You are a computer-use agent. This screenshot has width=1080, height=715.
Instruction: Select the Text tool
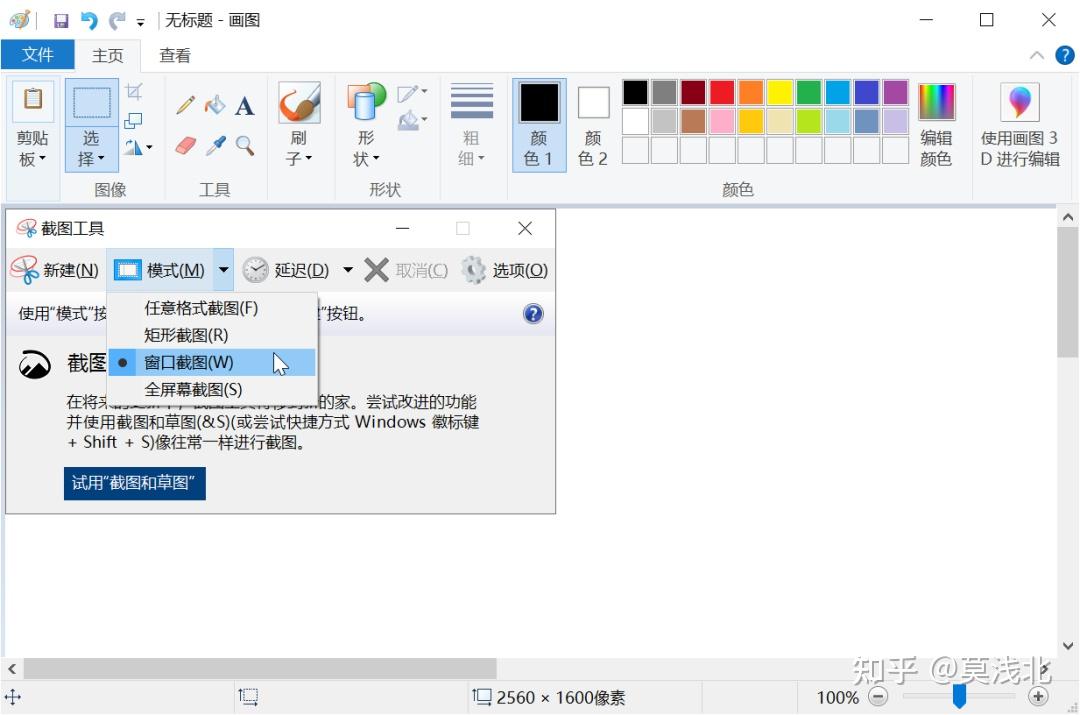[x=244, y=106]
